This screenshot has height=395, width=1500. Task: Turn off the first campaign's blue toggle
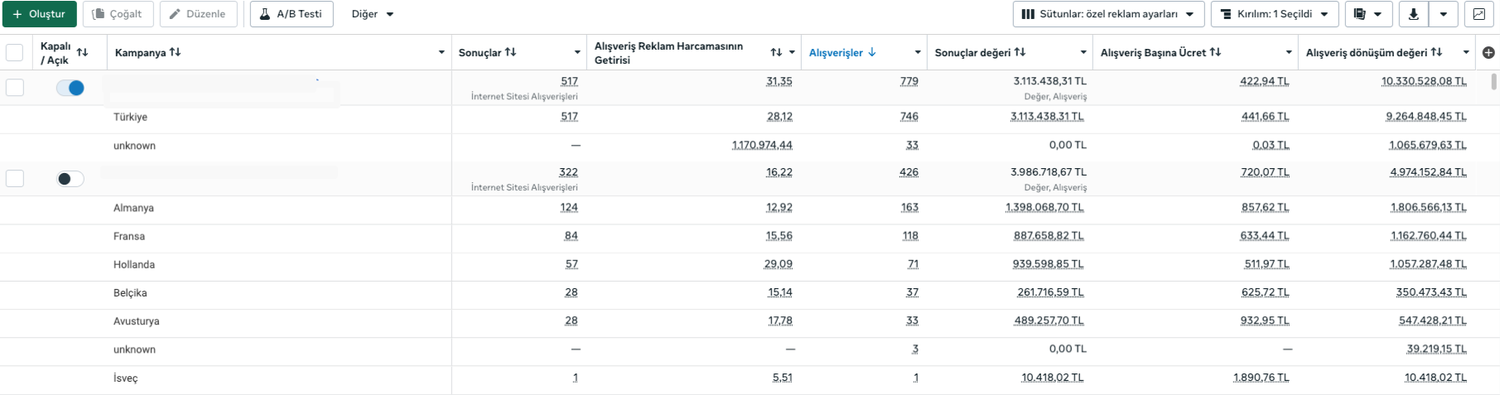pyautogui.click(x=70, y=88)
